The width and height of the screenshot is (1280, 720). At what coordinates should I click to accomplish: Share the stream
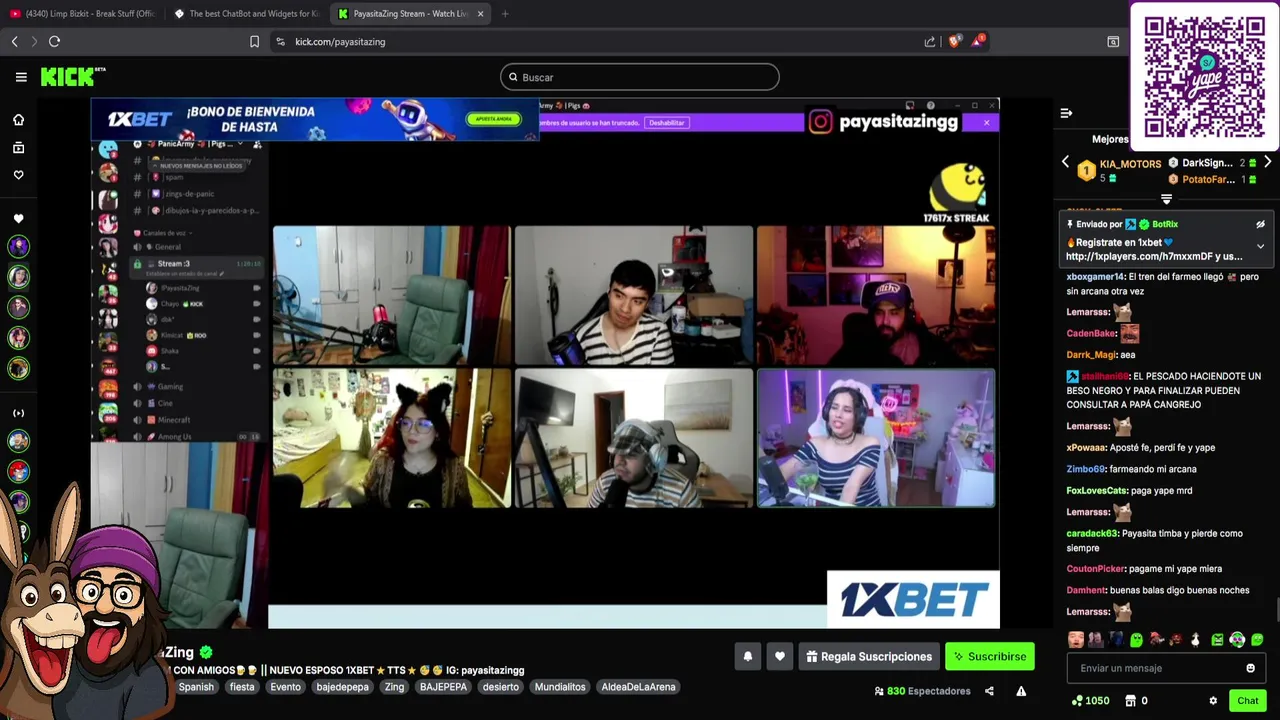(989, 691)
